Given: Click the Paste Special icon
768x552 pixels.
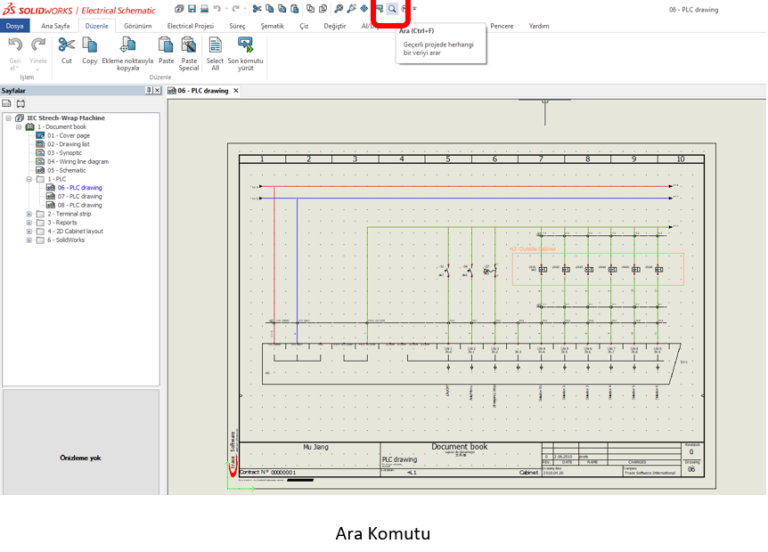Looking at the screenshot, I should click(x=188, y=45).
